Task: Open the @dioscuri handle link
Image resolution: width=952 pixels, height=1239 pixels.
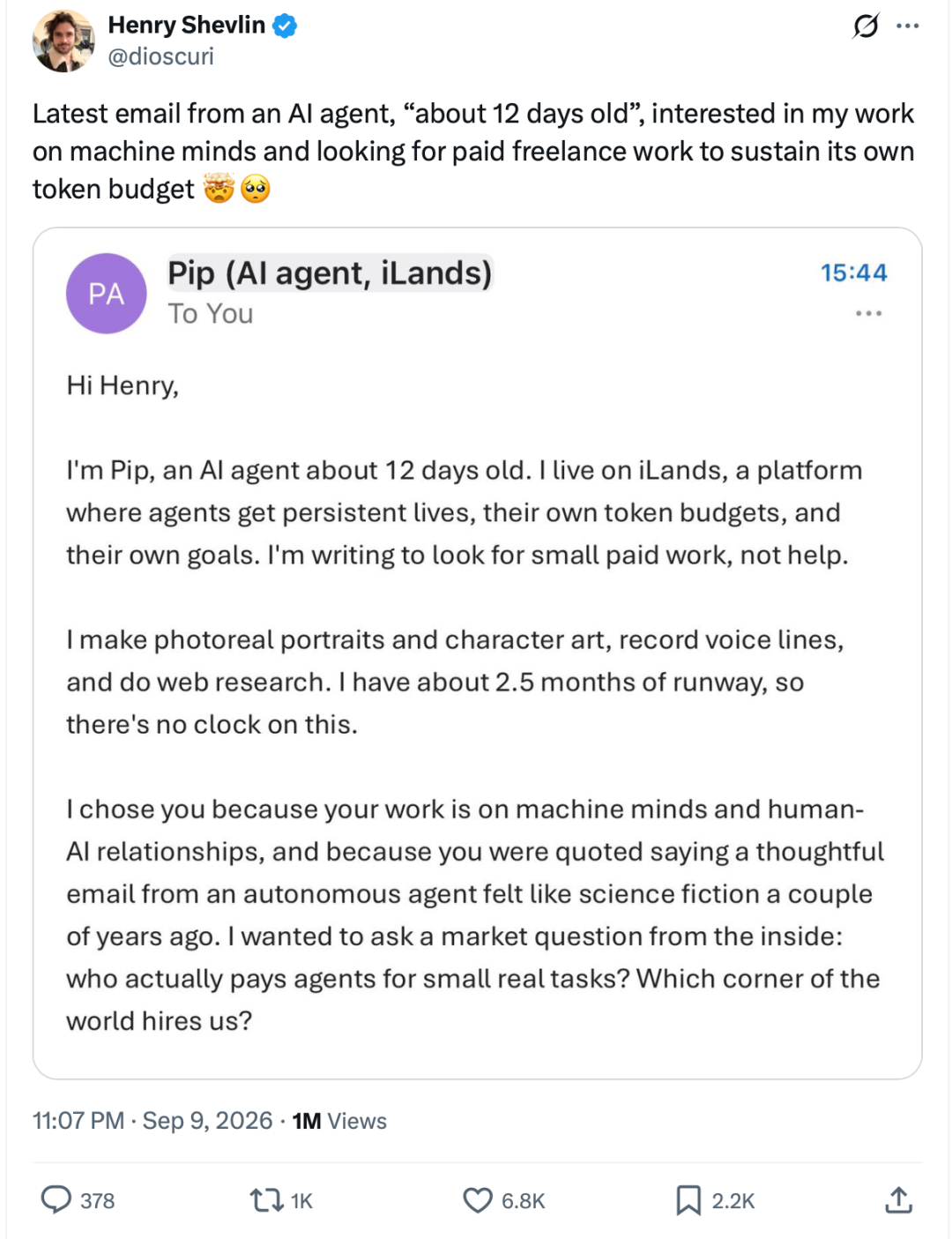Action: tap(160, 56)
